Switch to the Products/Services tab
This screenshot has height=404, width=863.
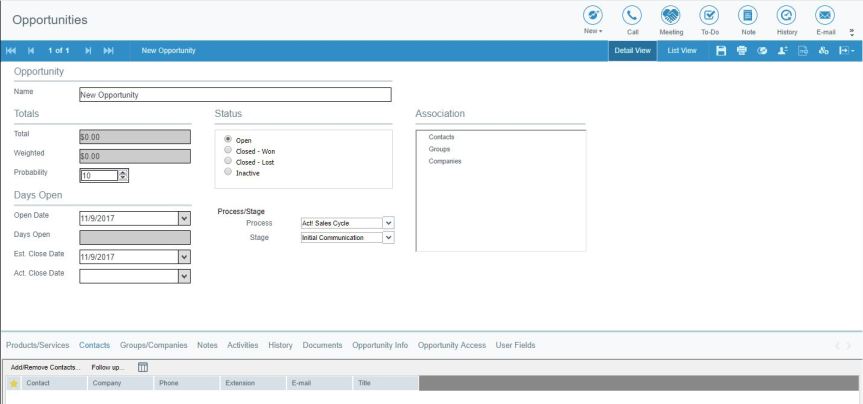coord(37,345)
